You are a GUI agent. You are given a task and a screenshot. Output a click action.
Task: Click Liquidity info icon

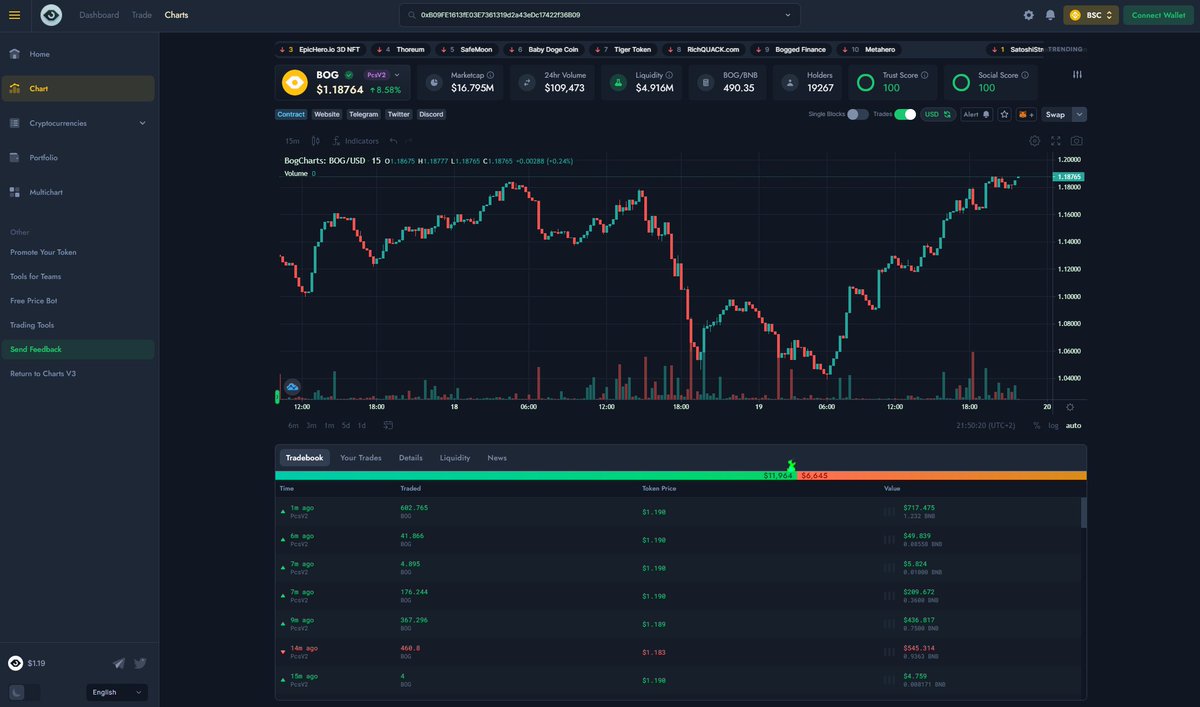coord(669,75)
